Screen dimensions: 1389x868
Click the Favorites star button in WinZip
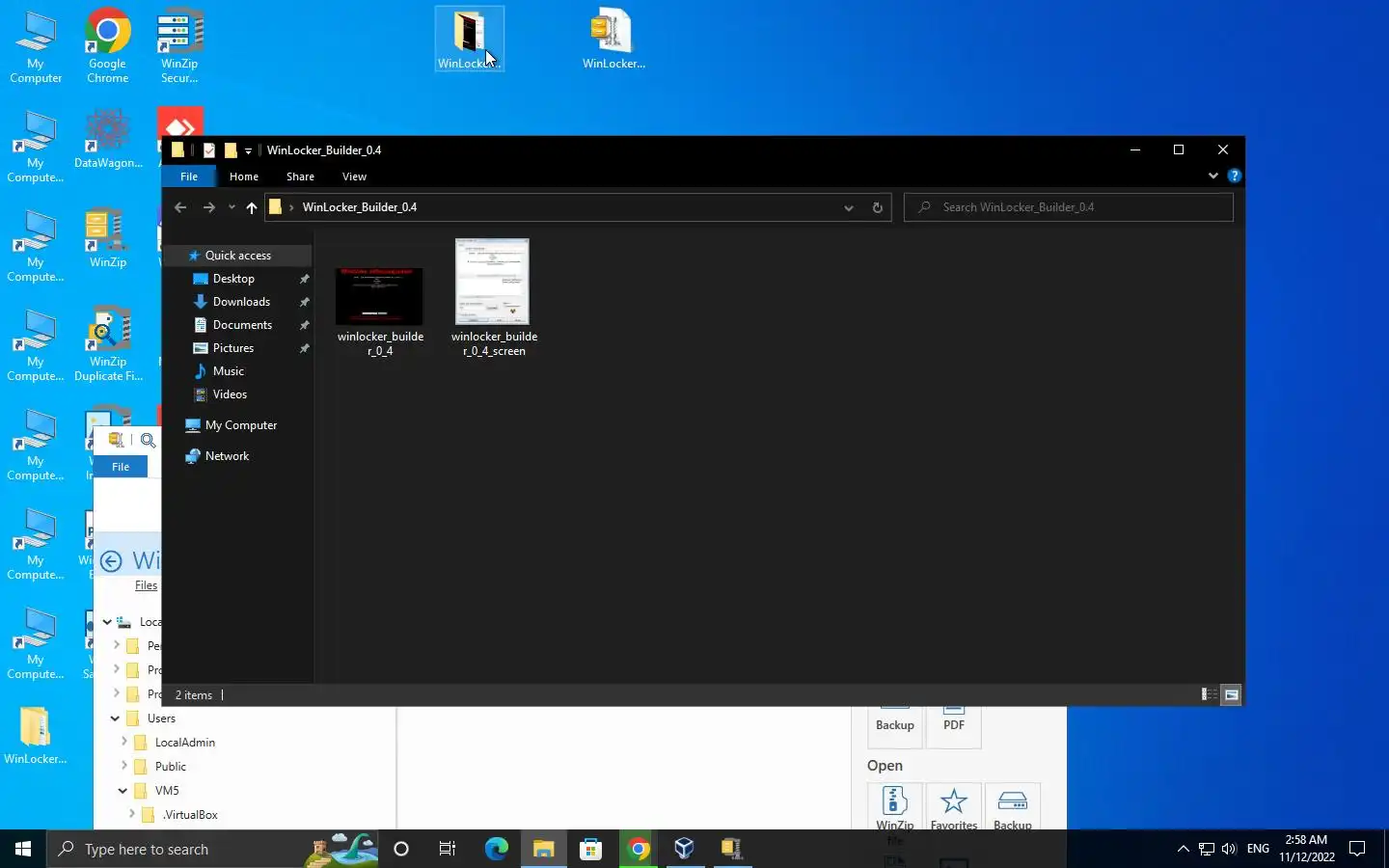[954, 808]
